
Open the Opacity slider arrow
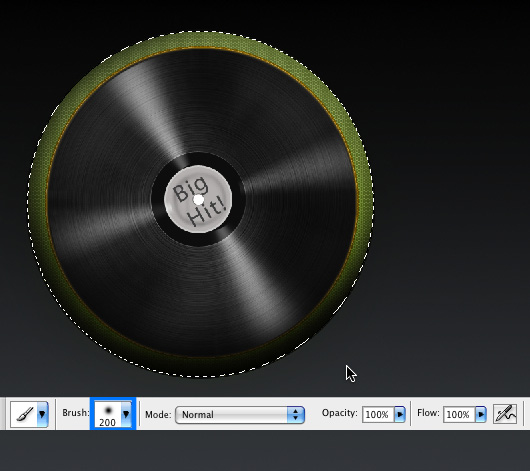click(x=400, y=415)
